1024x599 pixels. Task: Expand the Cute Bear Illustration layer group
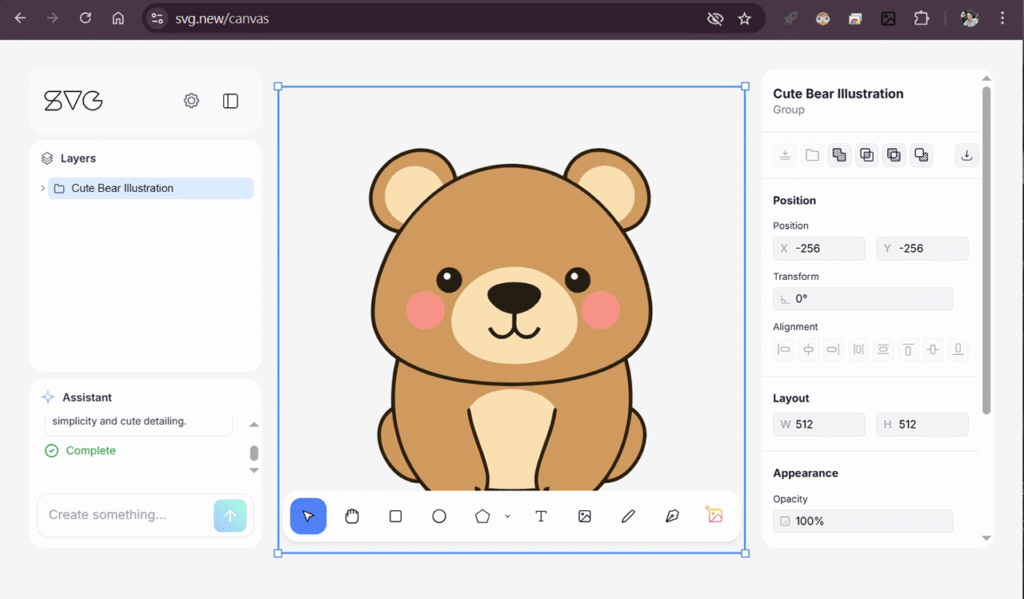42,188
